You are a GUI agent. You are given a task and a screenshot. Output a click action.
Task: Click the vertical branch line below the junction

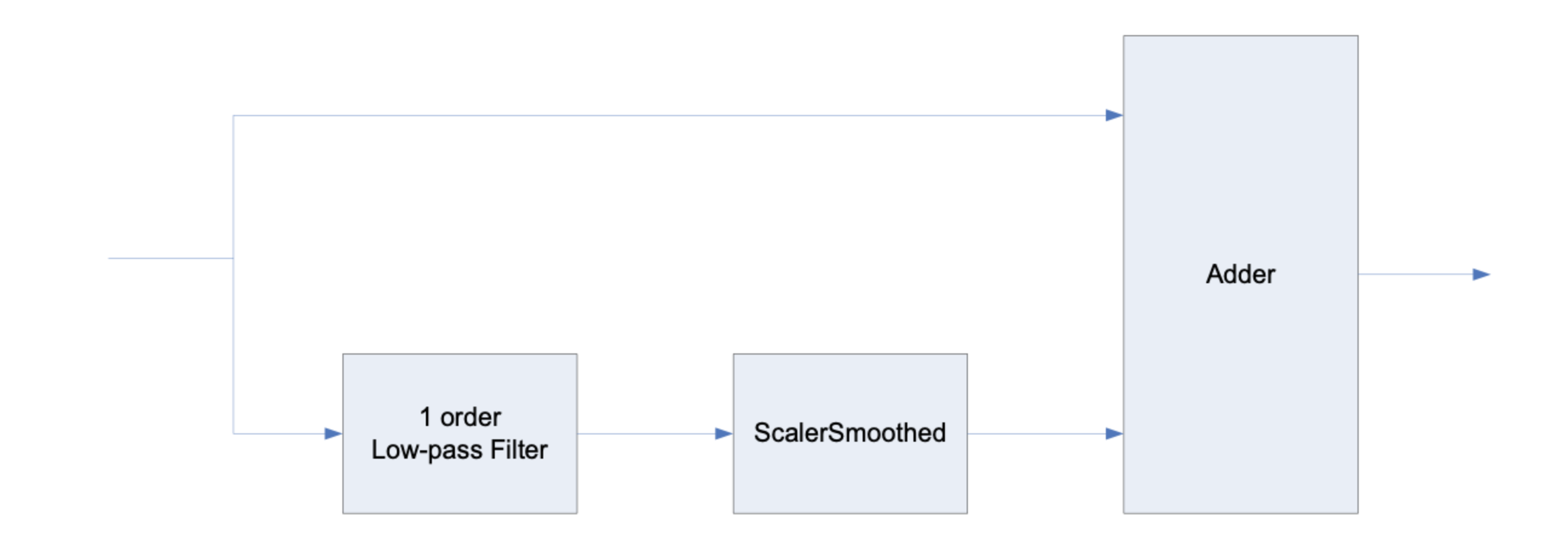pos(233,347)
